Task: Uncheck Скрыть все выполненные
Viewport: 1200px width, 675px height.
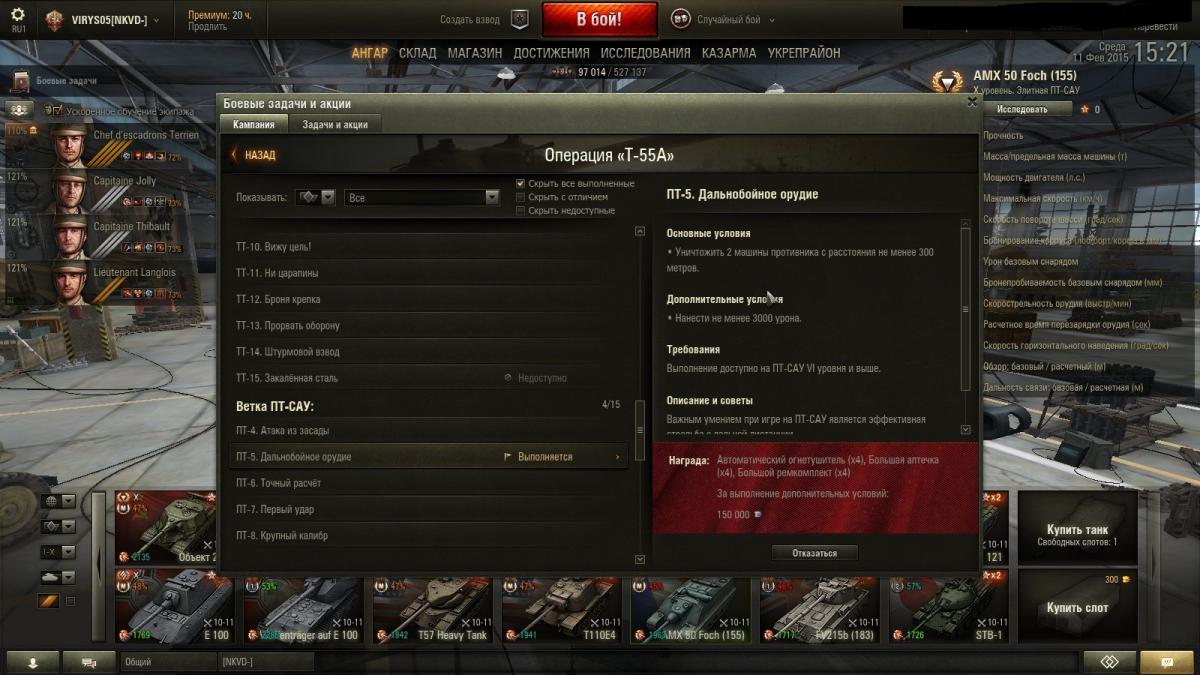Action: [520, 184]
